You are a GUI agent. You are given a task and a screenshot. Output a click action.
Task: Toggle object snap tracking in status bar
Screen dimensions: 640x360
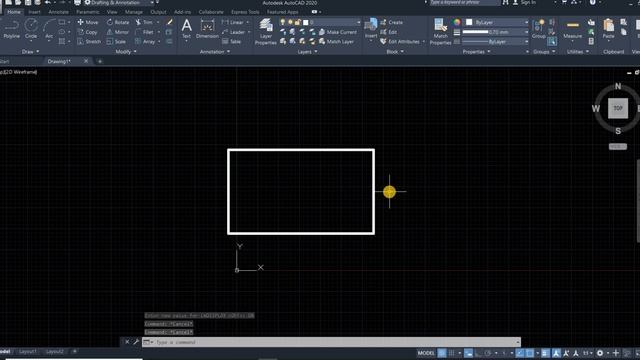pyautogui.click(x=519, y=353)
